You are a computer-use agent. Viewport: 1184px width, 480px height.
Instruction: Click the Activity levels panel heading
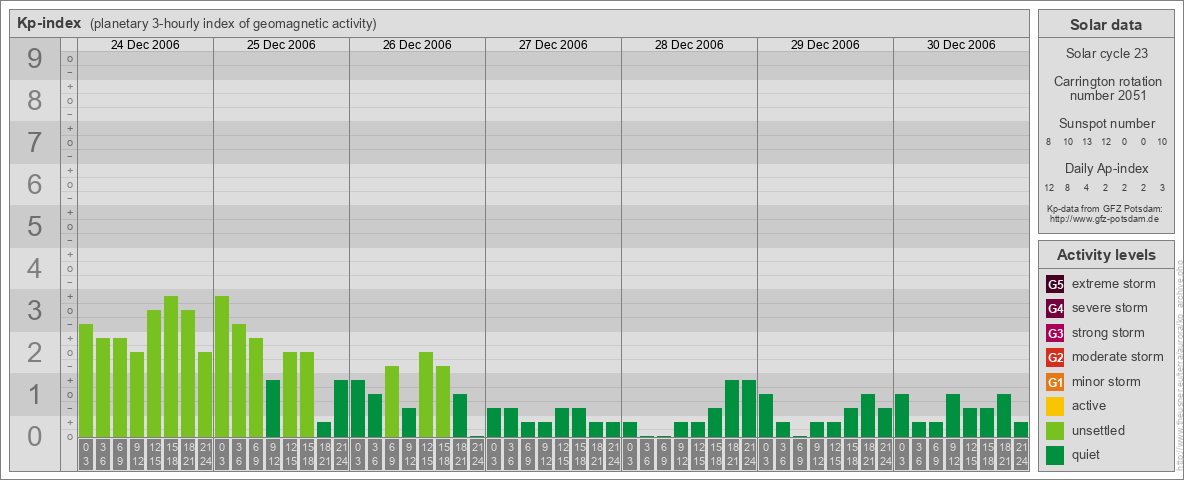(1106, 255)
